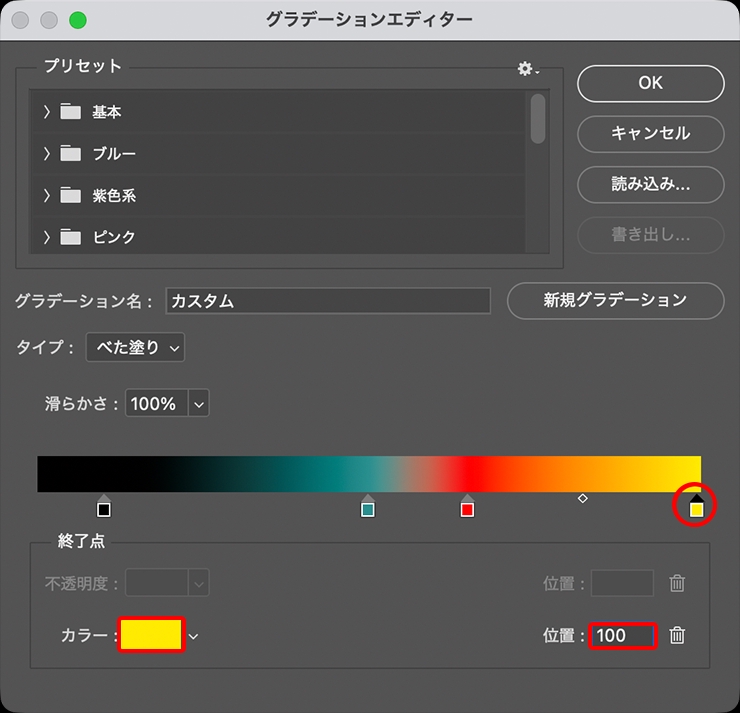The height and width of the screenshot is (713, 740).
Task: Click the グラデーション名 text field
Action: point(328,301)
